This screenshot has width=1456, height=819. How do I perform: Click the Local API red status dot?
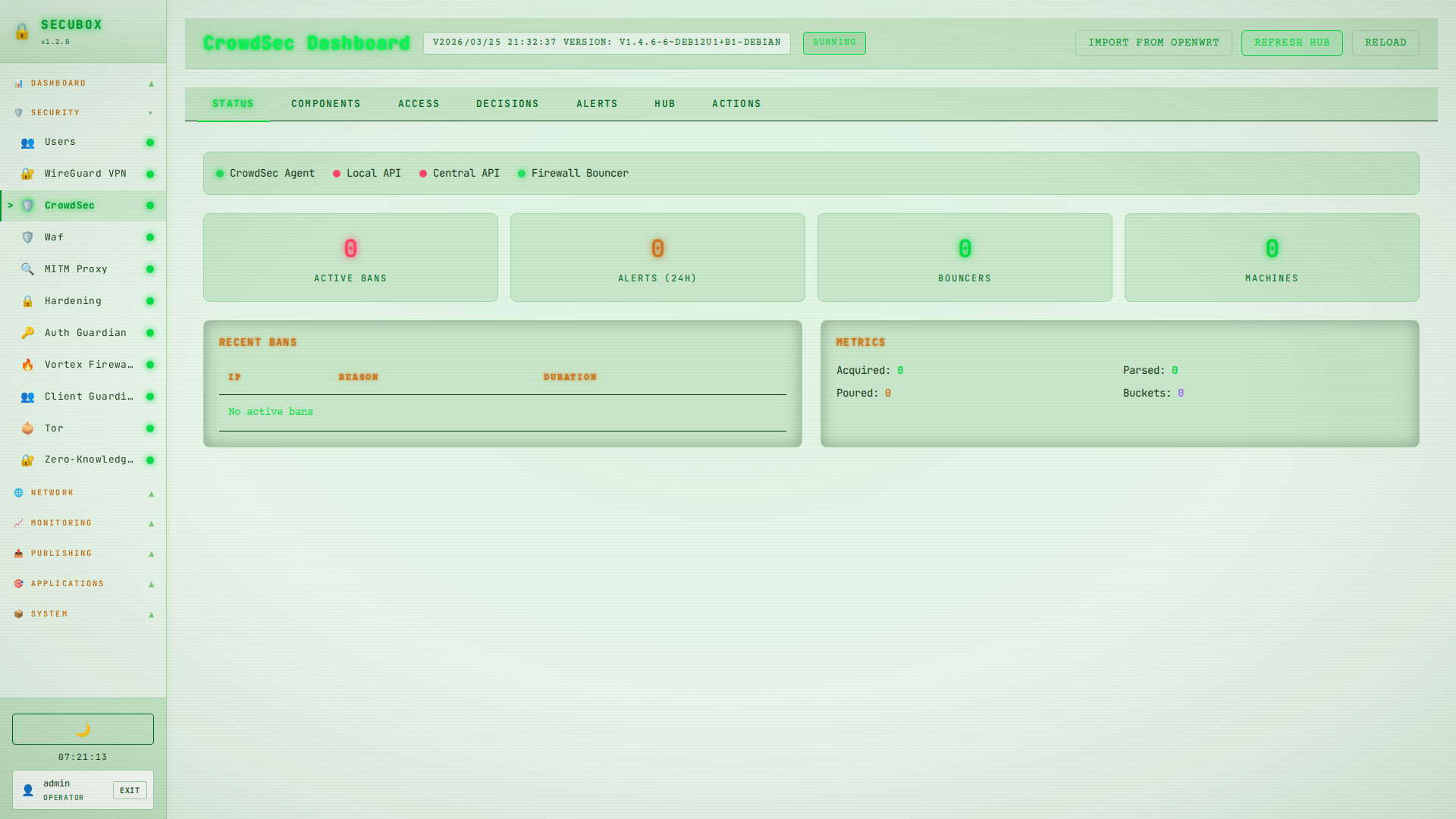point(337,173)
